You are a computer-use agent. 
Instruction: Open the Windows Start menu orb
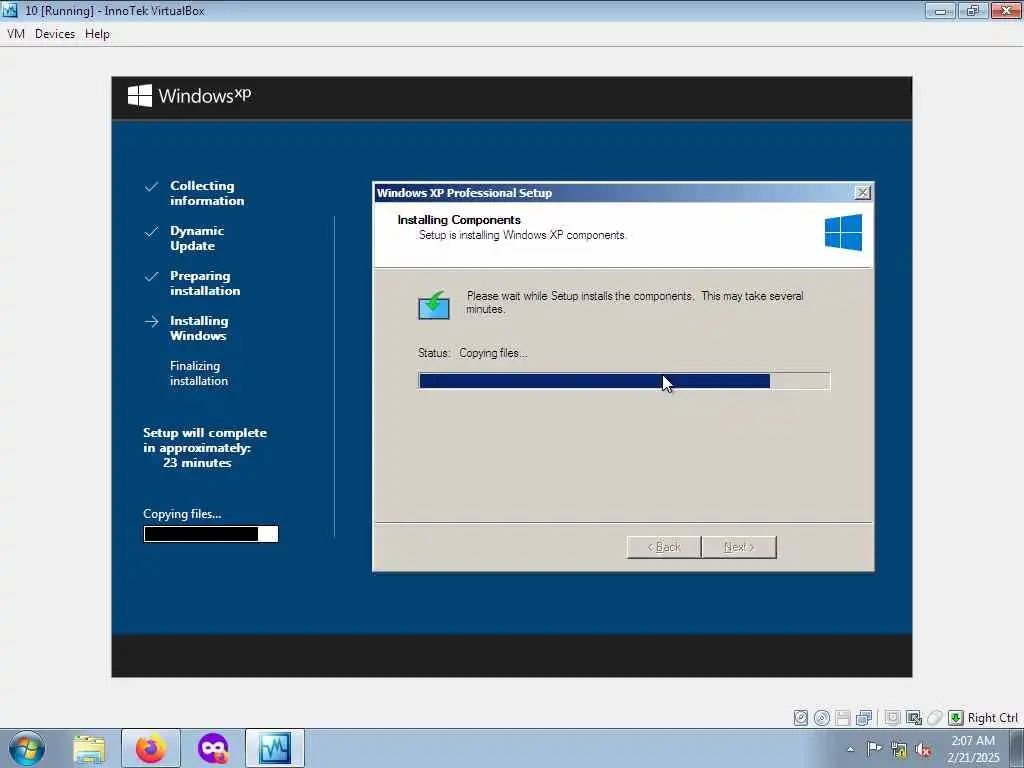coord(27,748)
